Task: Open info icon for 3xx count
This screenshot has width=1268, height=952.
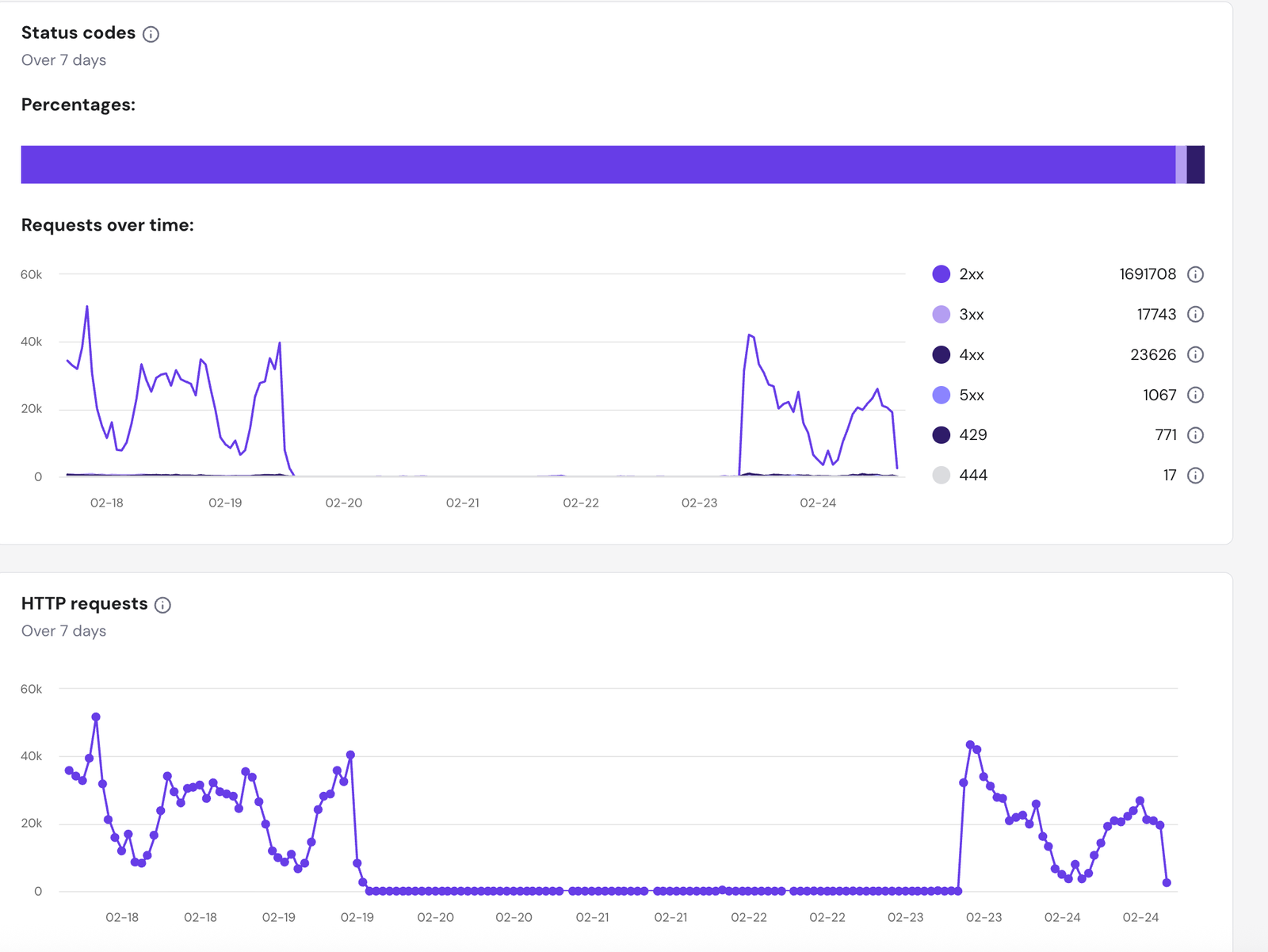Action: (1195, 315)
